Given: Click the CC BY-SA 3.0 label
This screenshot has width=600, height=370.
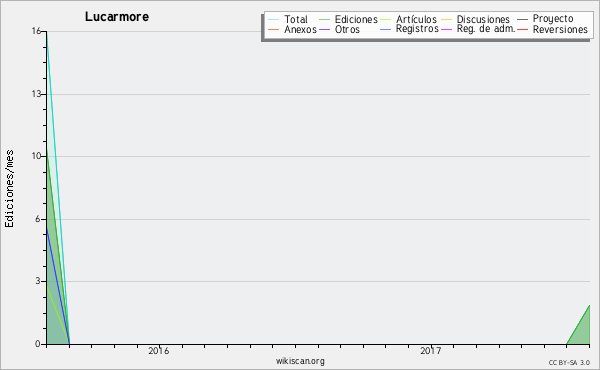Looking at the screenshot, I should point(569,363).
